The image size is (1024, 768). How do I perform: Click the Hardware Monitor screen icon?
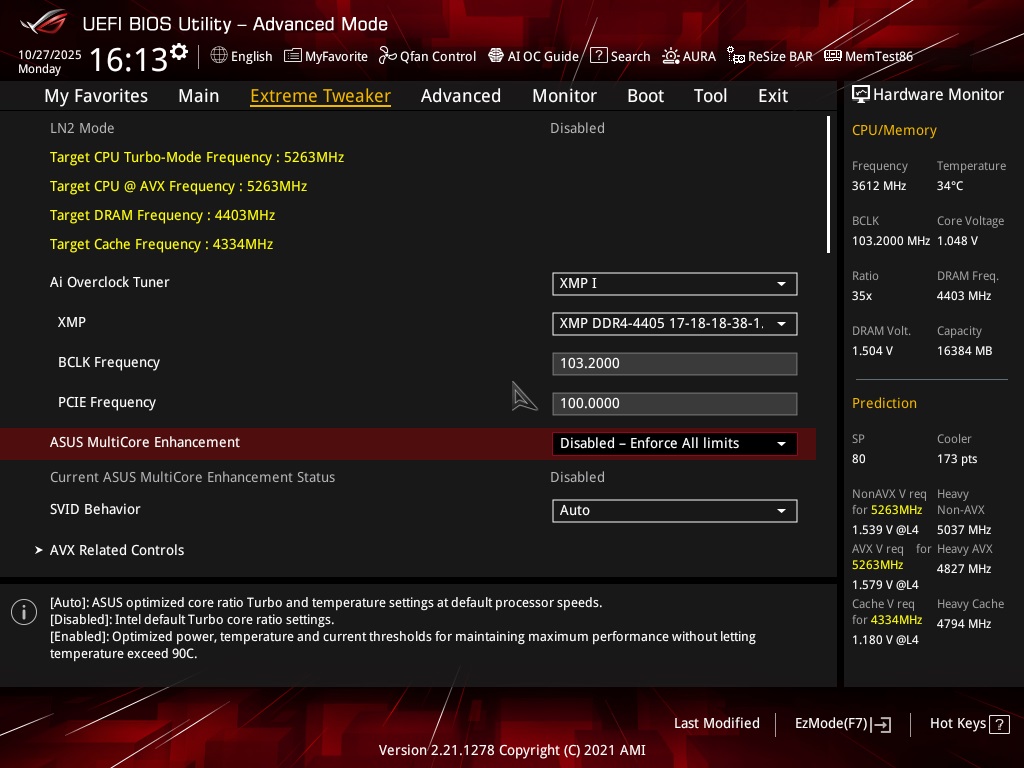861,95
